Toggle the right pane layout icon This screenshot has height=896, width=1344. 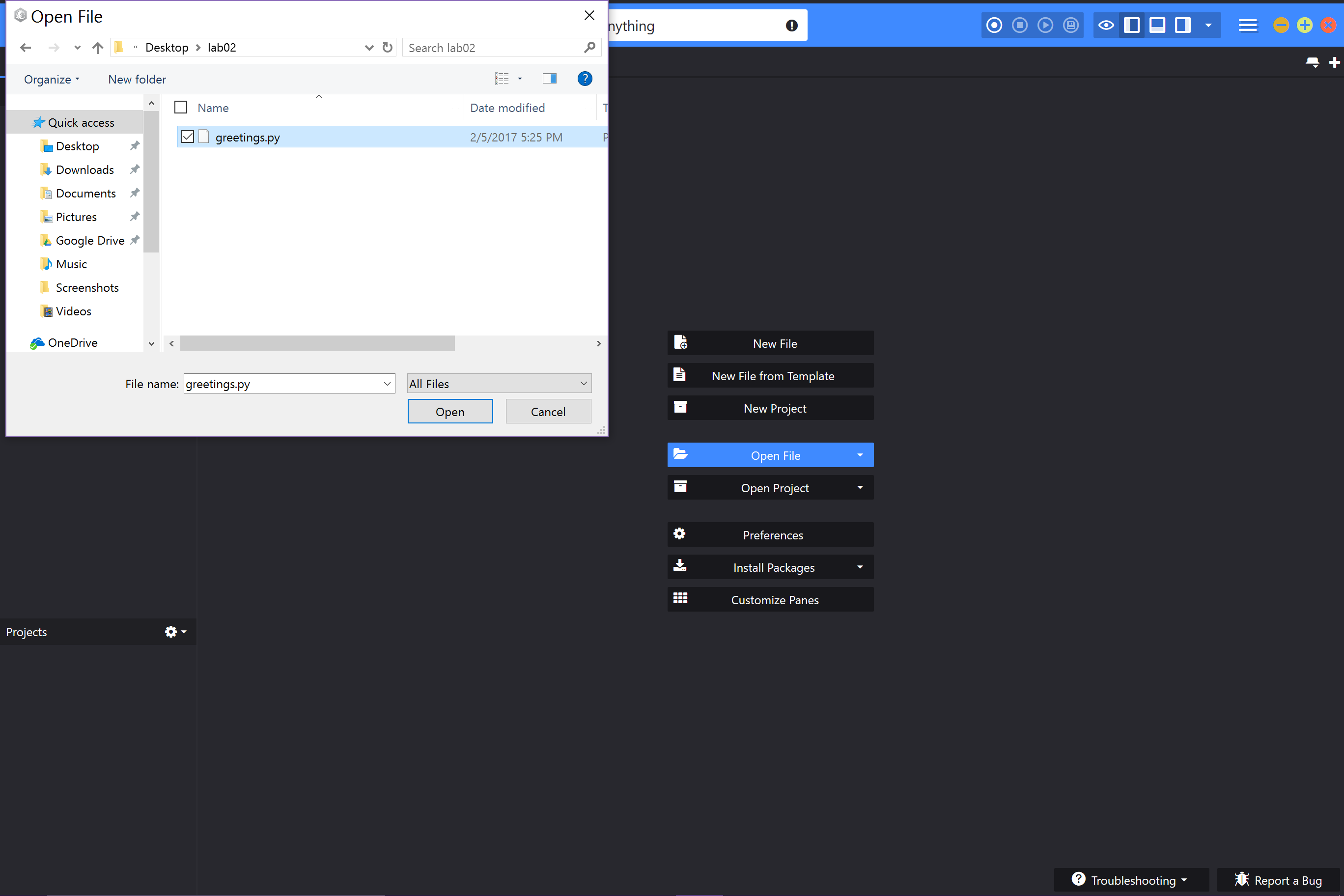click(1182, 25)
